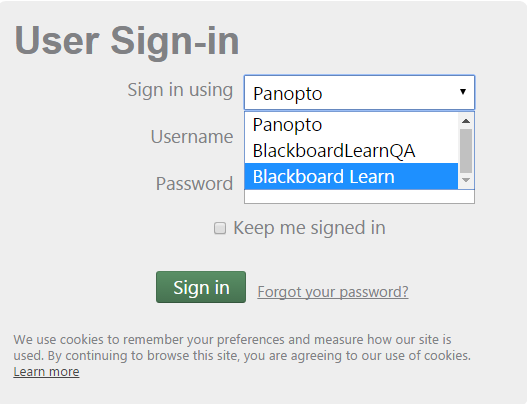527x404 pixels.
Task: Click the gray scrollbar thumb in the provider list
Action: coord(466,151)
